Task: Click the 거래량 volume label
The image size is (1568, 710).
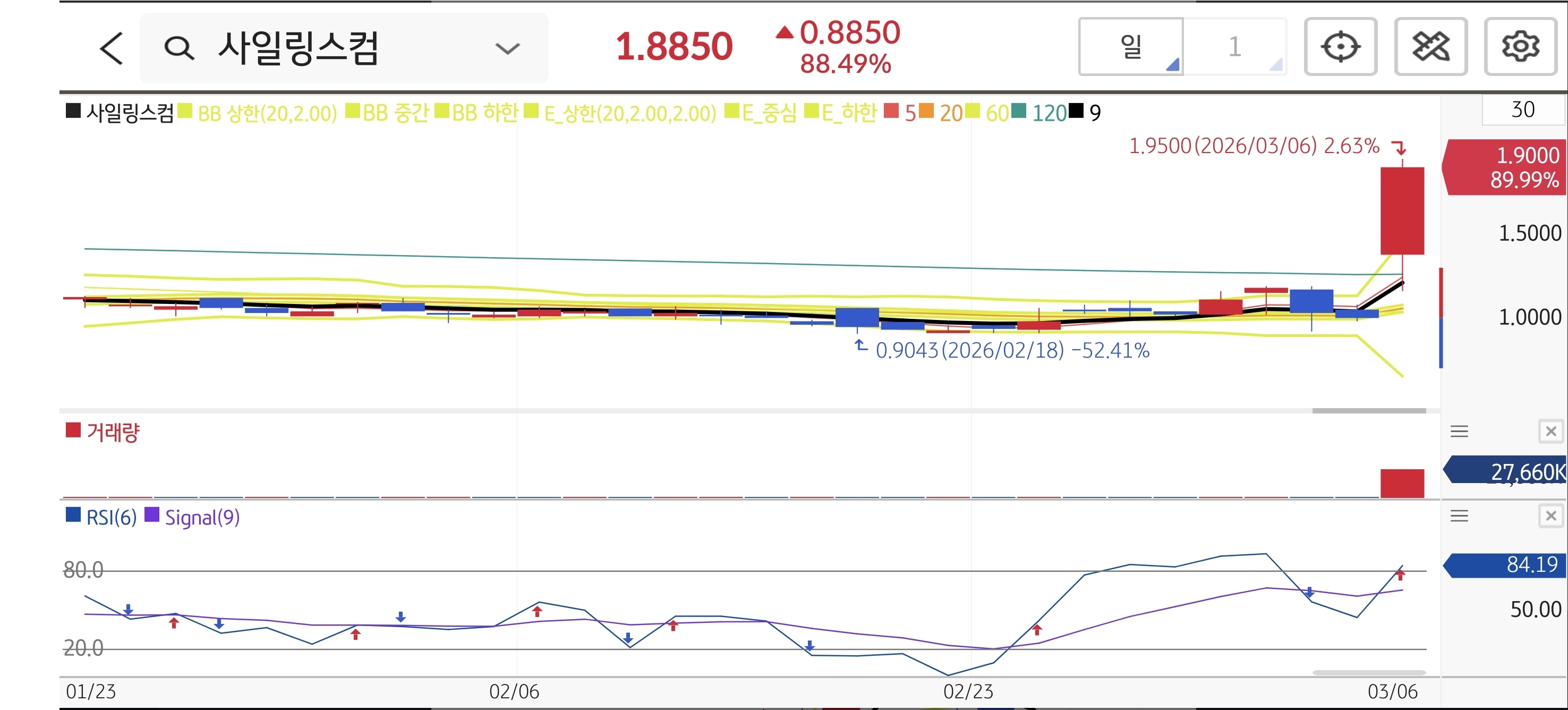Action: click(x=113, y=433)
